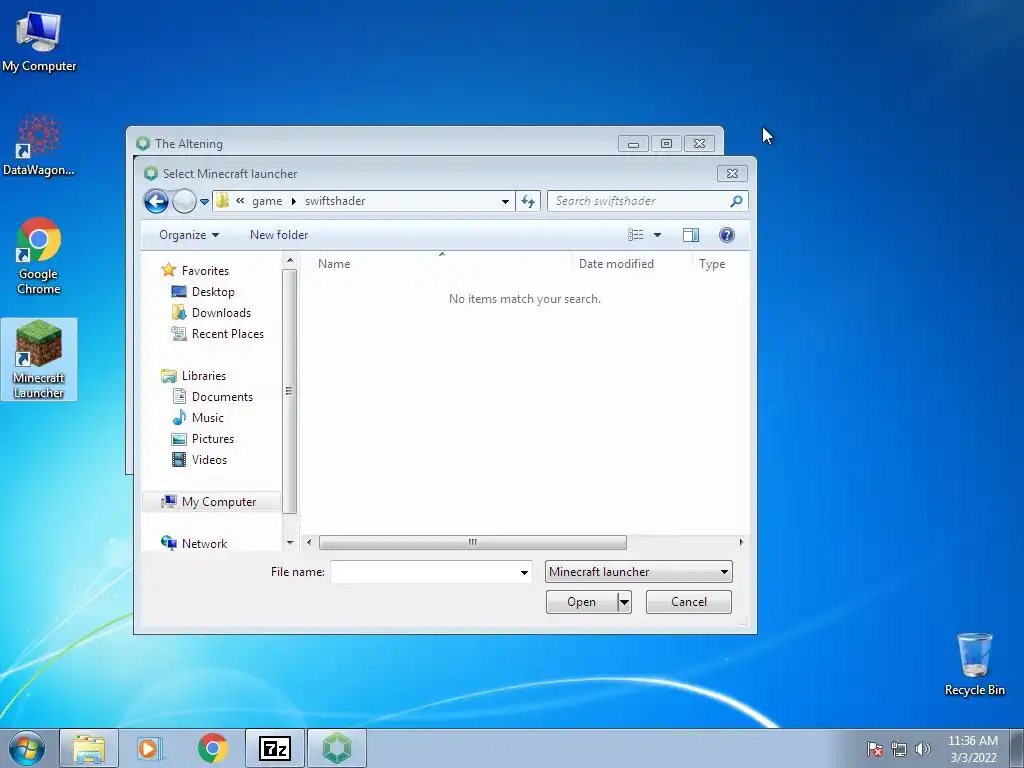Click navigation pane scroll up arrow
The height and width of the screenshot is (768, 1024).
pos(290,261)
